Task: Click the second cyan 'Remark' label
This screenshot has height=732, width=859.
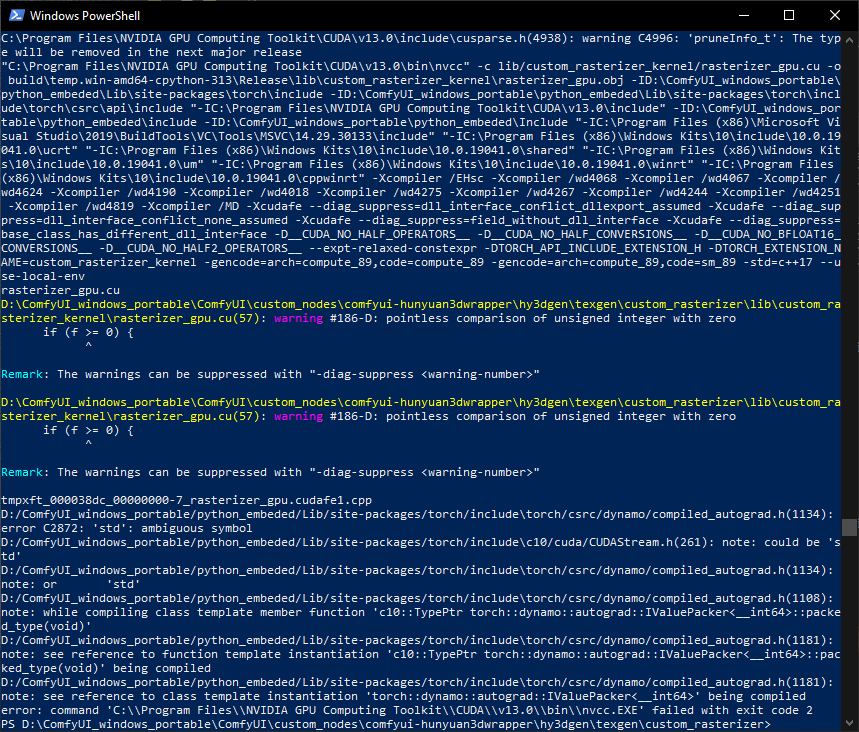Action: 22,472
